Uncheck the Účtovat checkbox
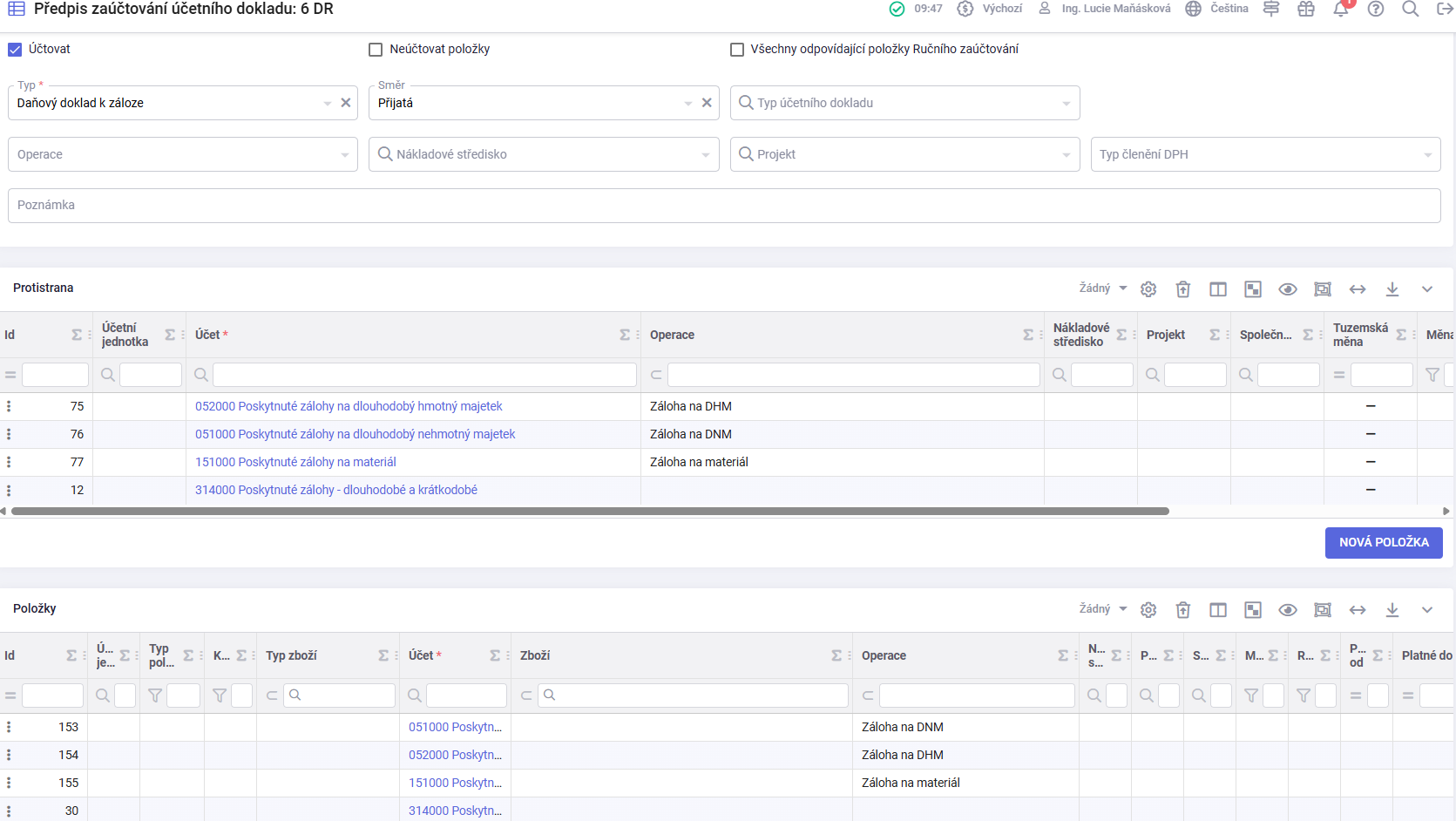 (x=15, y=50)
